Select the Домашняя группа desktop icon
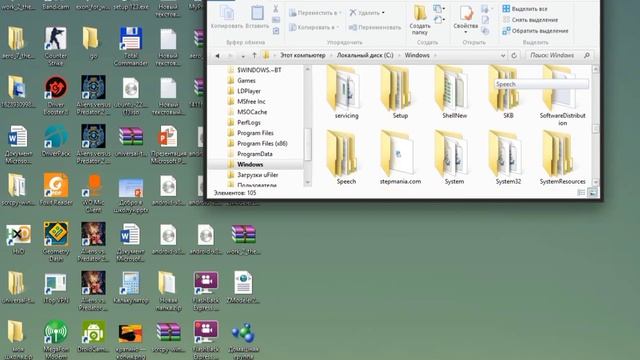Screen dimensions: 640x360 point(244,340)
